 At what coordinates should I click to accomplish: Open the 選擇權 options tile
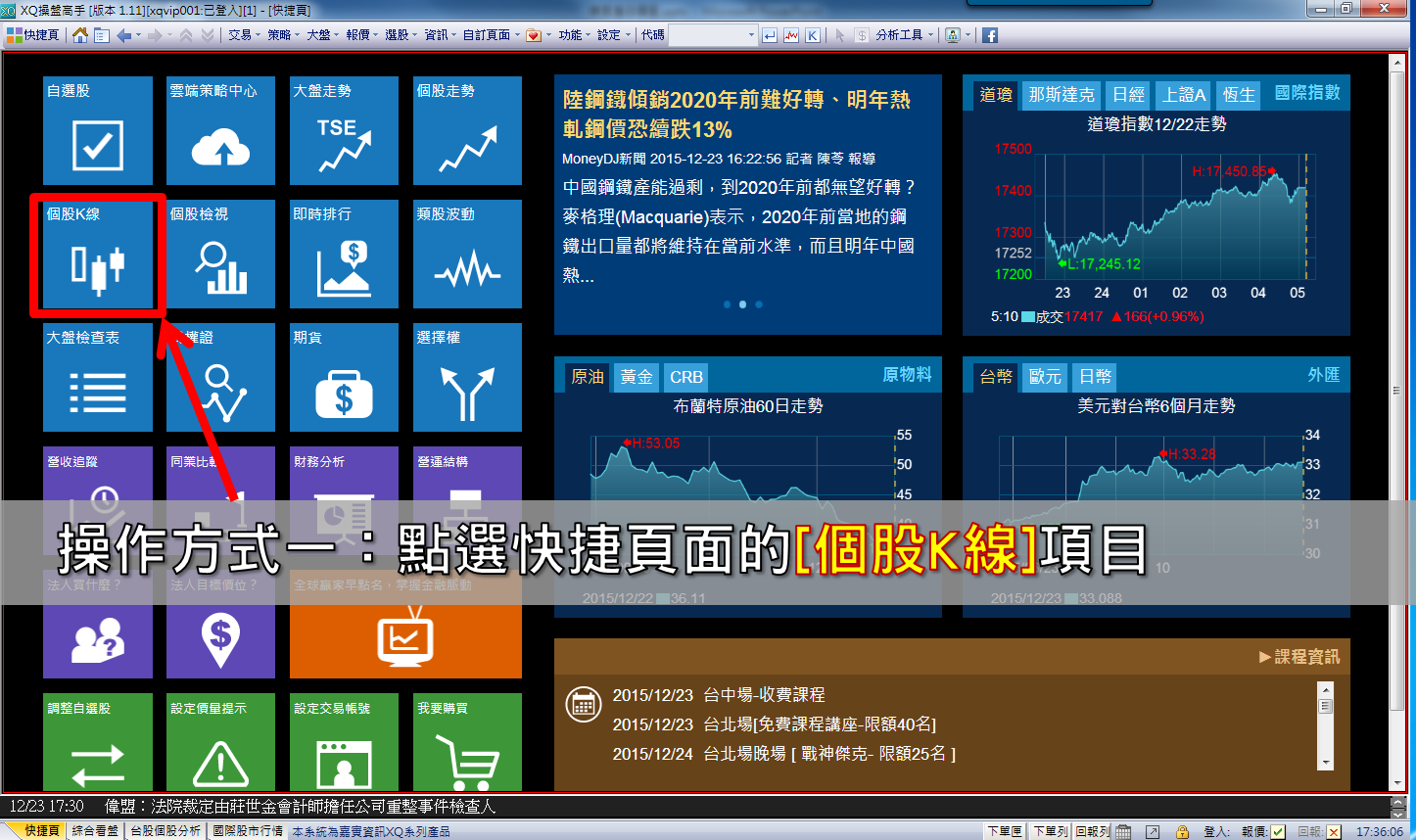point(468,377)
